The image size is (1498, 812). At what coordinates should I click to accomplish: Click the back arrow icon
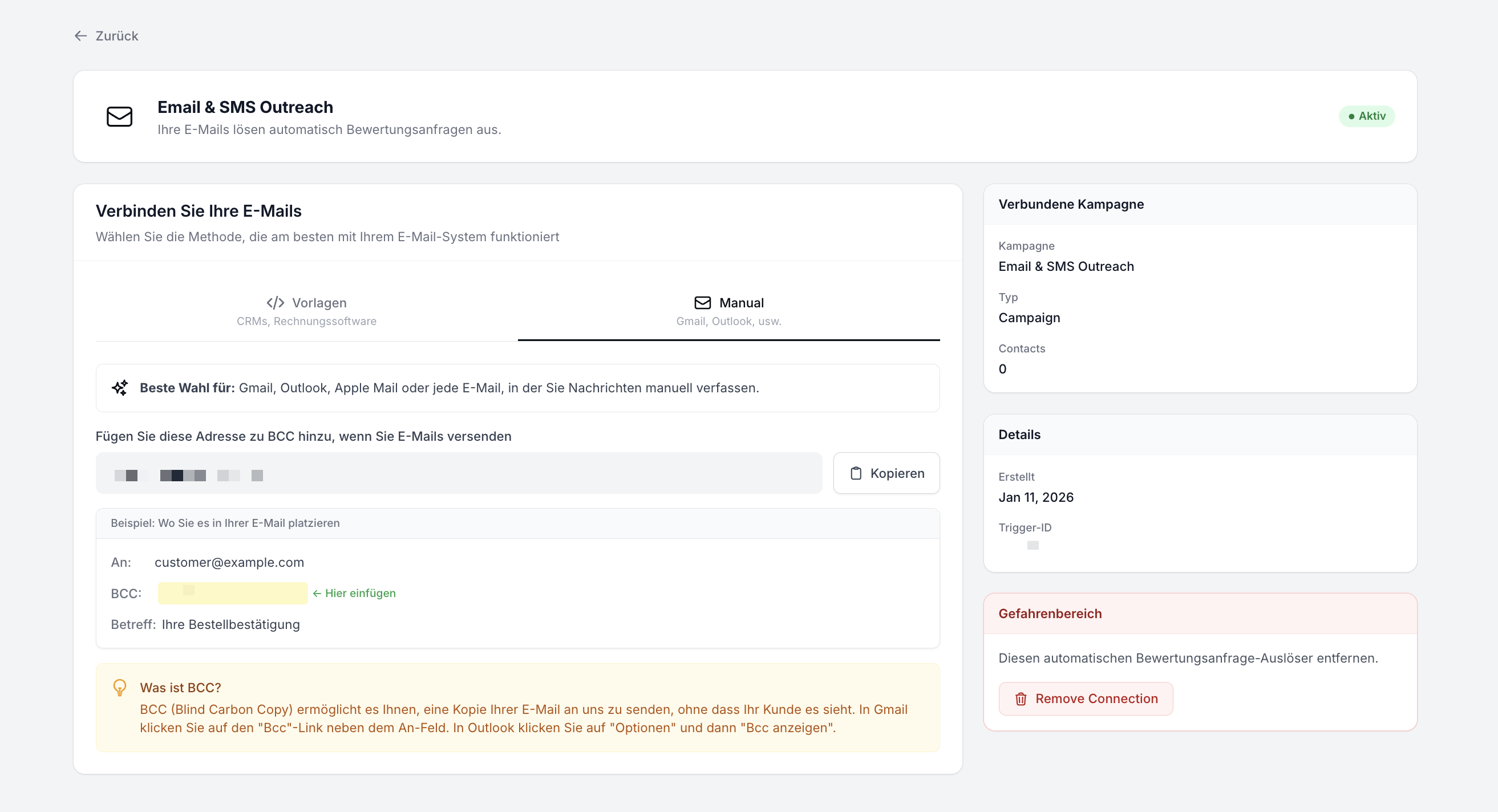[81, 36]
